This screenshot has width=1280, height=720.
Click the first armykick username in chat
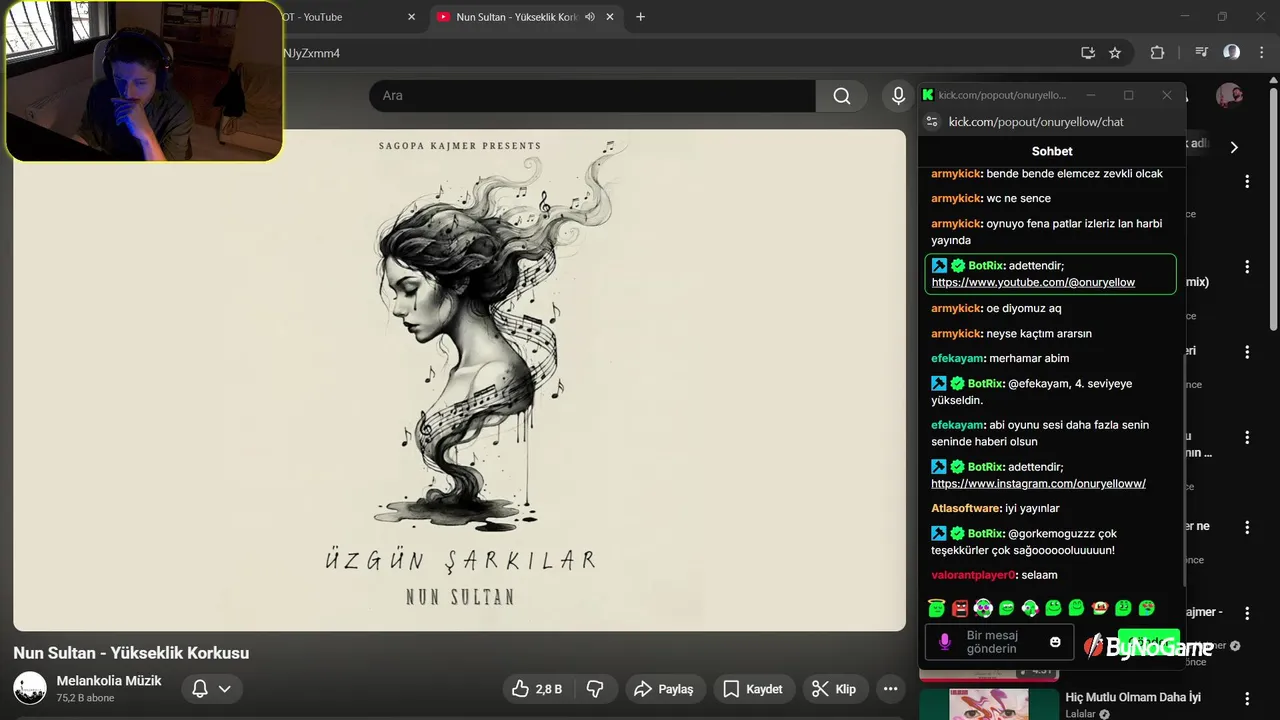pyautogui.click(x=955, y=174)
